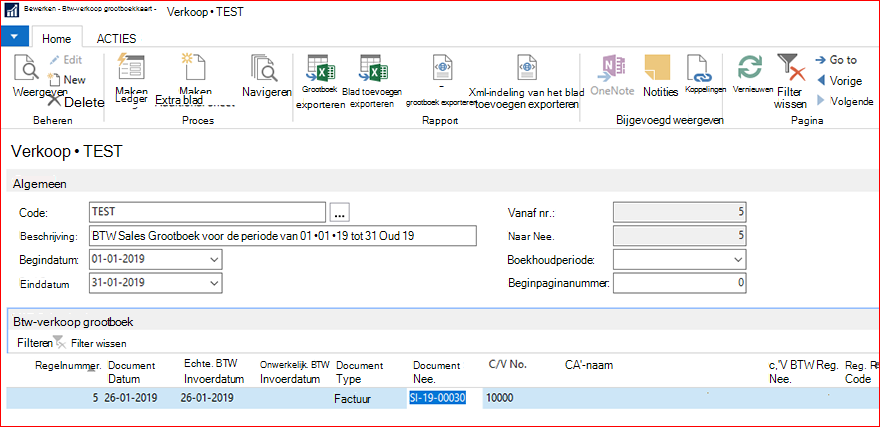Click the Document Datum 26-01-2019 cell
Screen dimensions: 880x427
[x=131, y=398]
